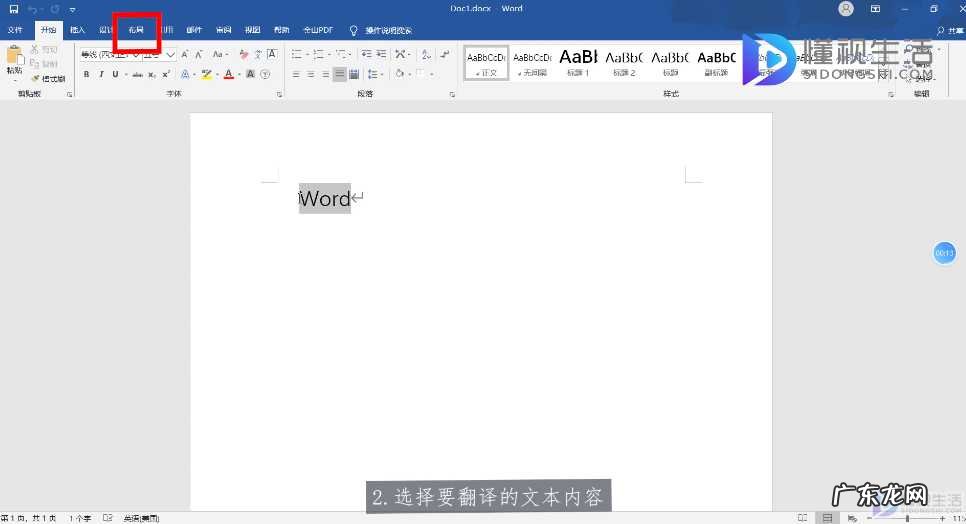Toggle bold formatting
The width and height of the screenshot is (966, 524).
pyautogui.click(x=86, y=75)
